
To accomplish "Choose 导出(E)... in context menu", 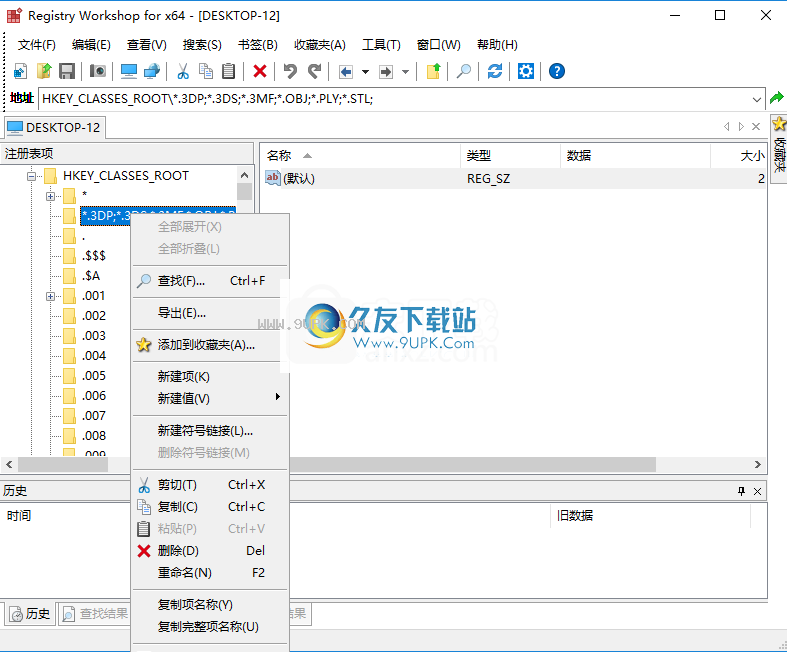I will click(x=210, y=313).
